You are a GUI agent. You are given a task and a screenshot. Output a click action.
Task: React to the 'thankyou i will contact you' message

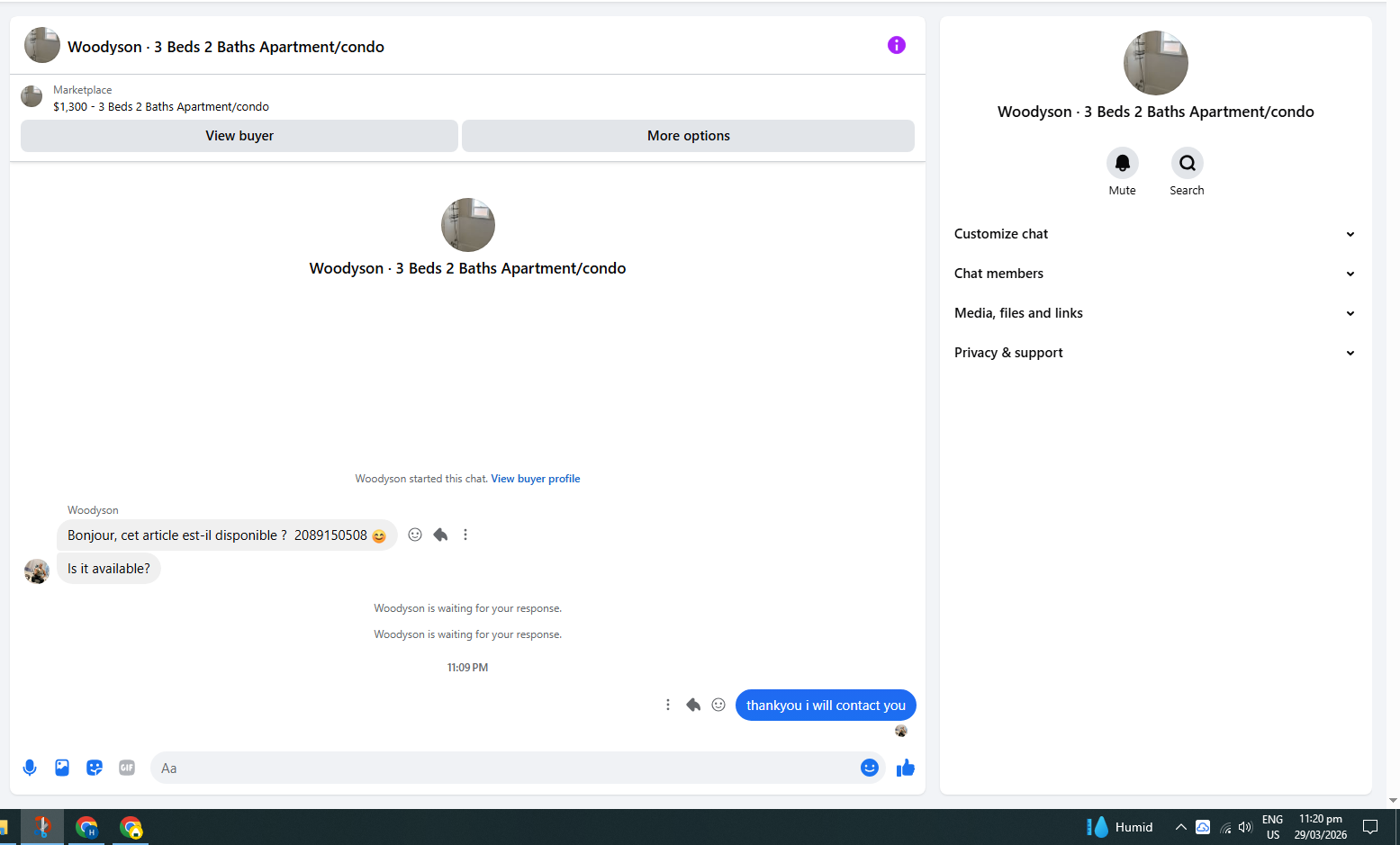tap(718, 705)
